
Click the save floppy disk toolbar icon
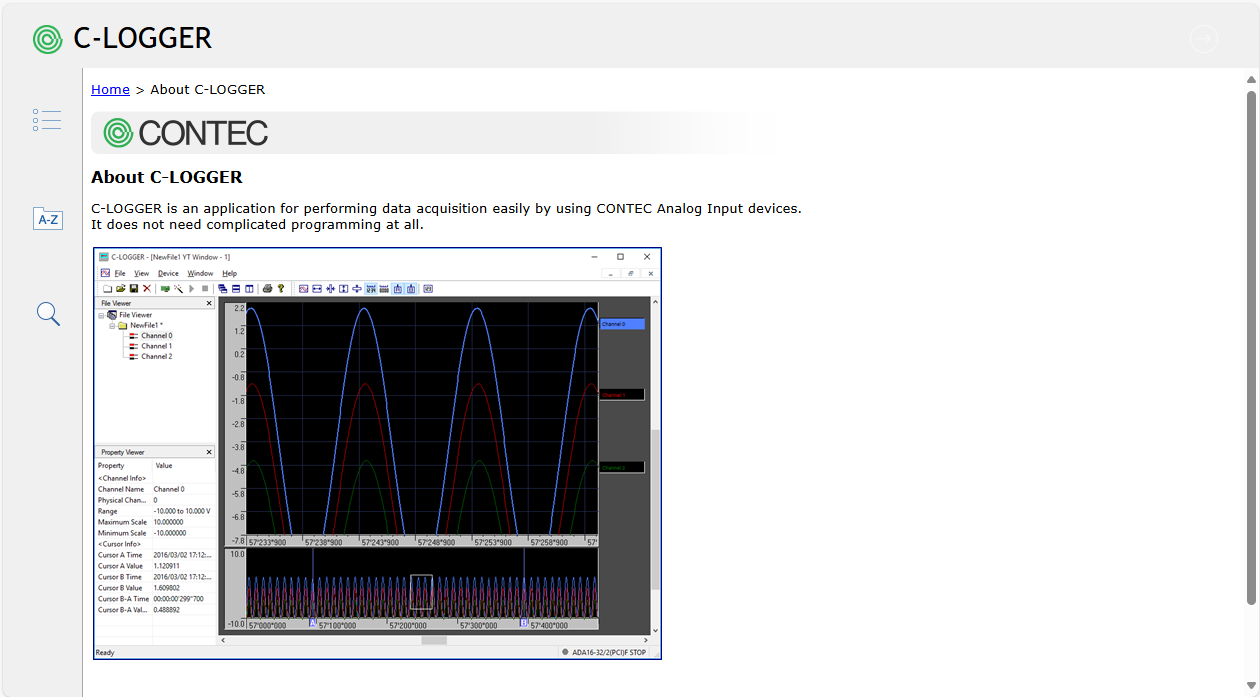click(x=134, y=288)
